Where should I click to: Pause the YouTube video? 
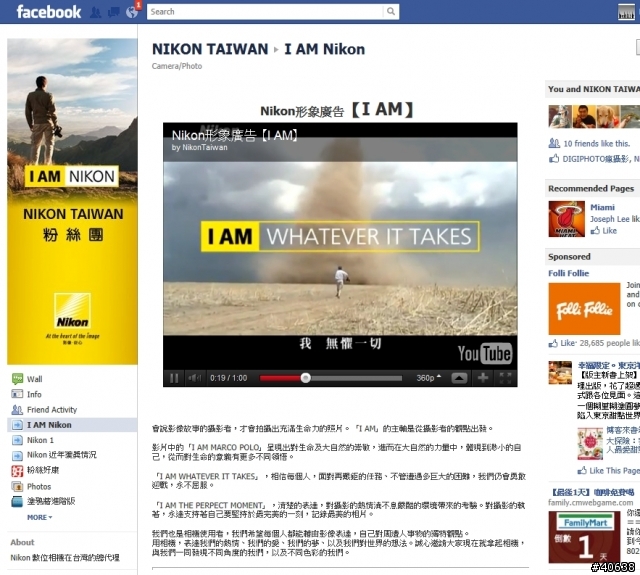(x=174, y=378)
